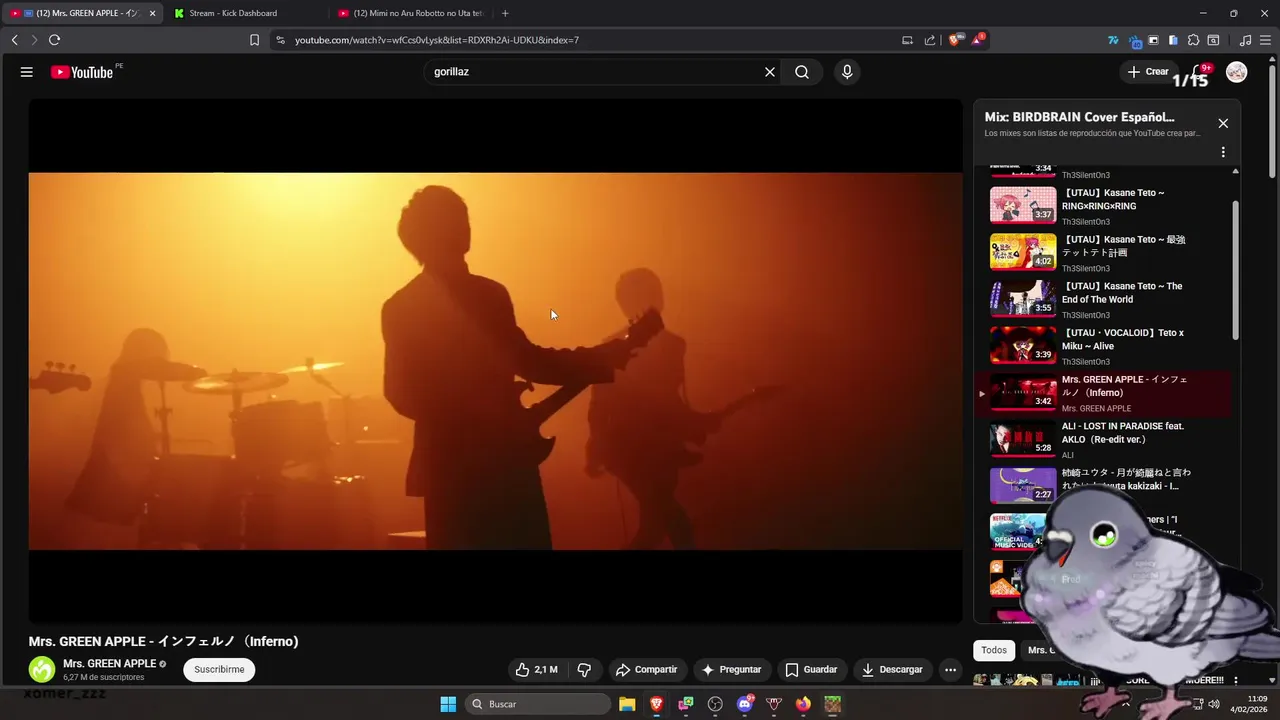1280x720 pixels.
Task: Click the Preguntar button
Action: click(x=731, y=670)
